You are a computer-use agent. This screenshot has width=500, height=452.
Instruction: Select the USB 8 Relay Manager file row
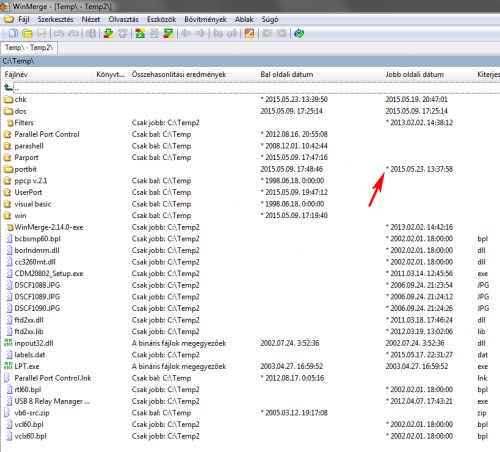coord(250,401)
